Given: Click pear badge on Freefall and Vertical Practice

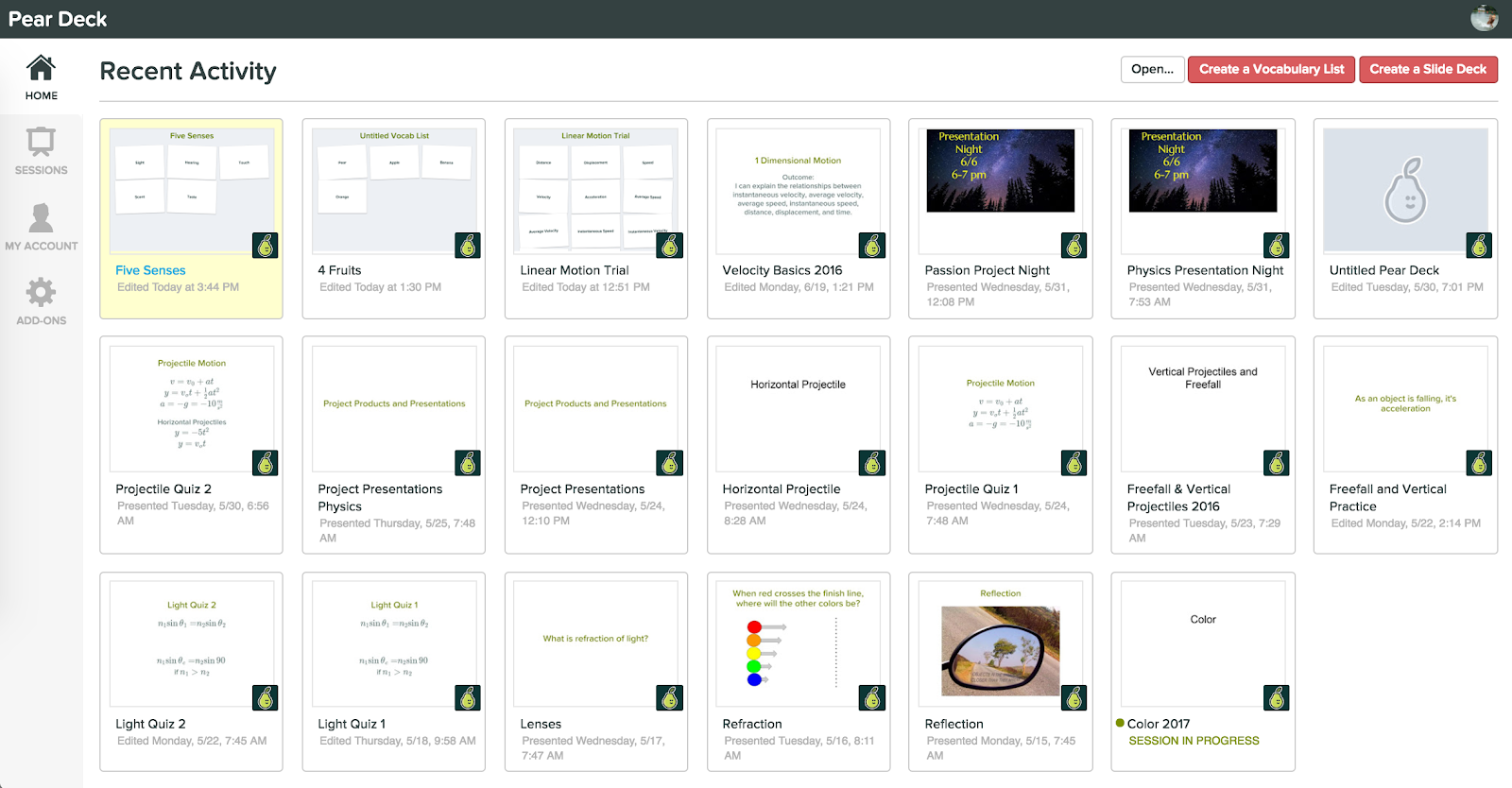Looking at the screenshot, I should point(1479,463).
